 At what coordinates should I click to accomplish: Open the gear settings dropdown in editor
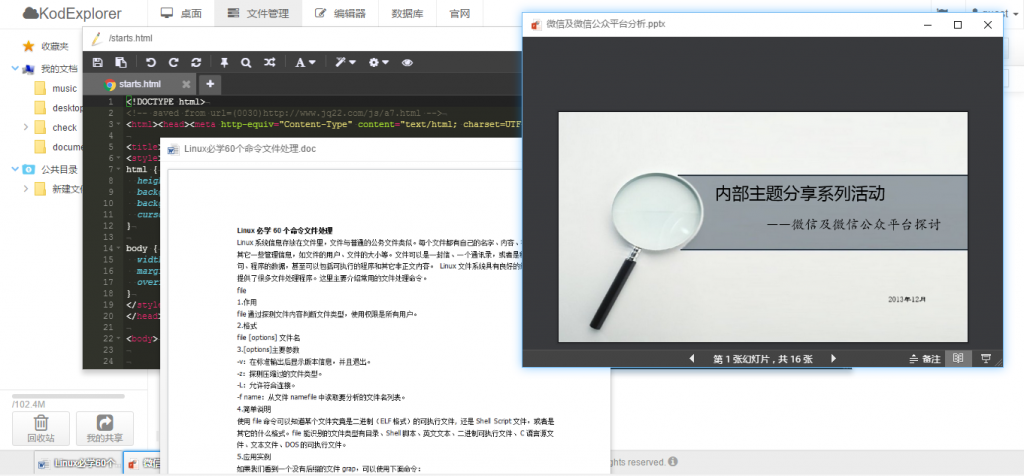[379, 62]
